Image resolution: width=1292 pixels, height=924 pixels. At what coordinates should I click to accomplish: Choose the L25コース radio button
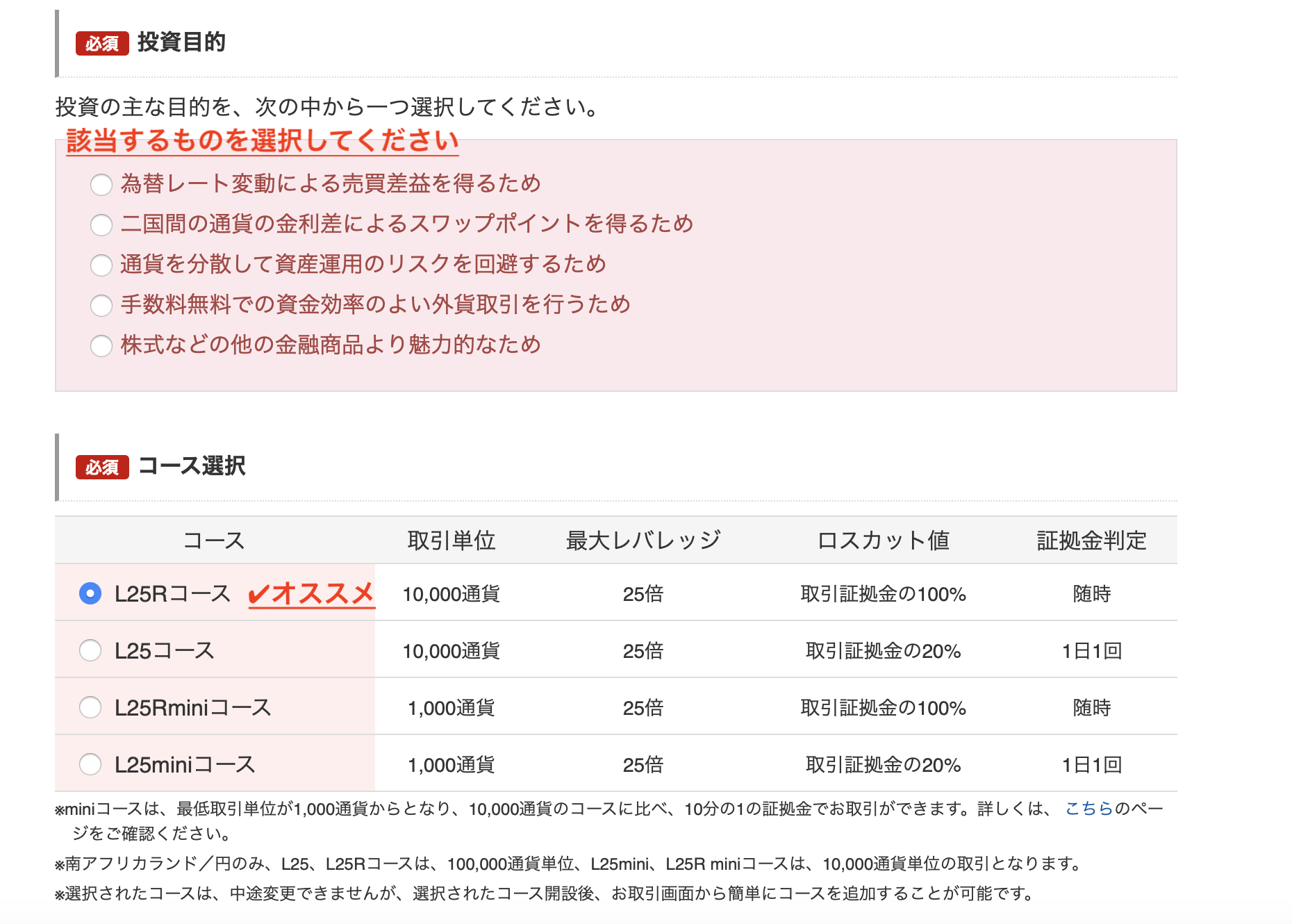click(x=90, y=650)
